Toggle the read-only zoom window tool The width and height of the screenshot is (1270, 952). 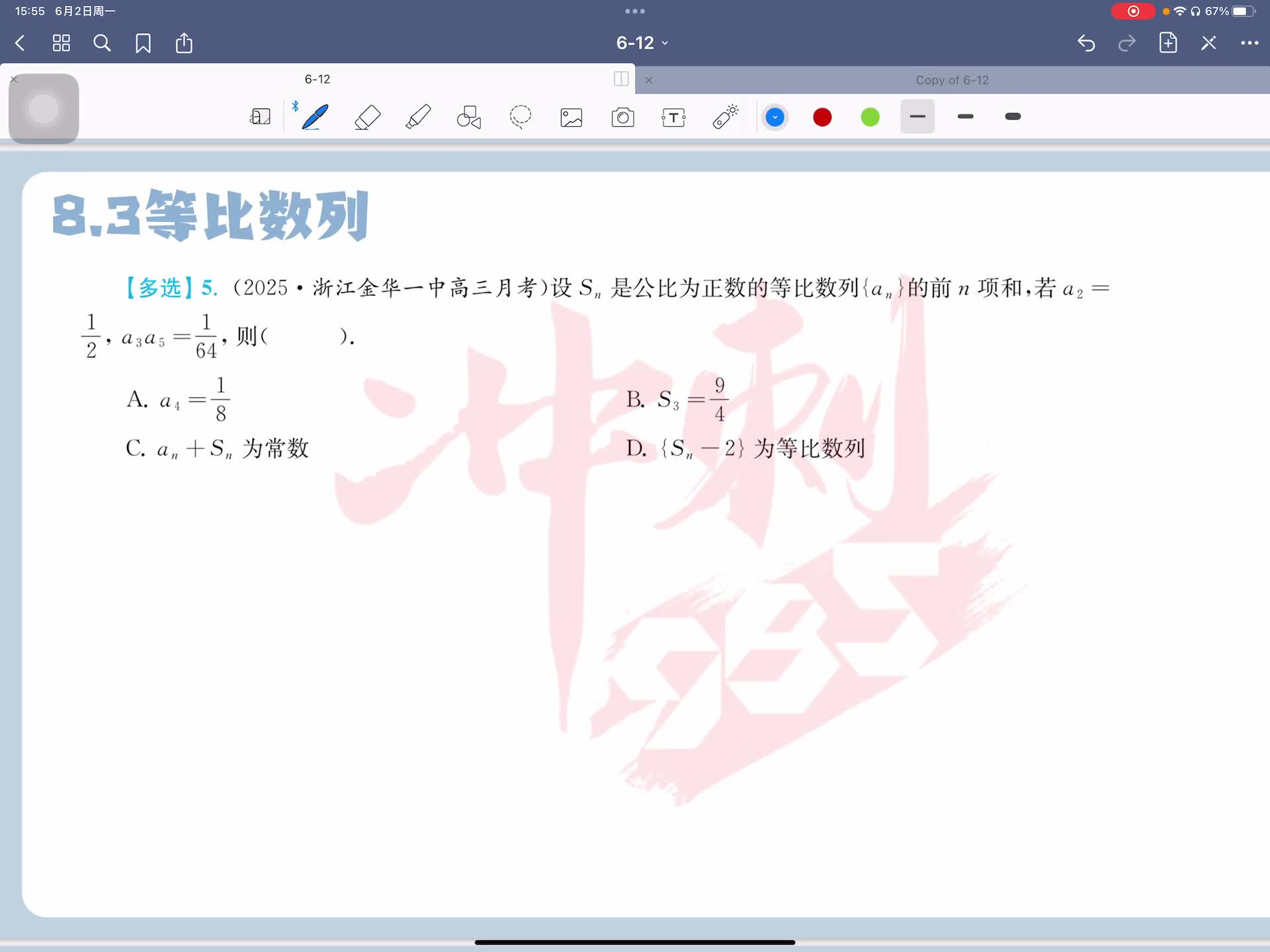pyautogui.click(x=260, y=117)
